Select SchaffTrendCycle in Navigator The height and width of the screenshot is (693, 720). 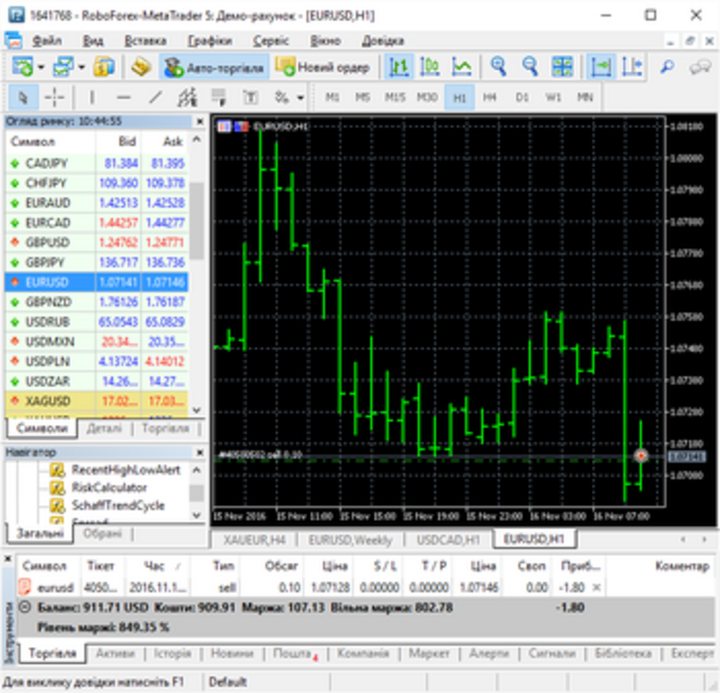(118, 506)
